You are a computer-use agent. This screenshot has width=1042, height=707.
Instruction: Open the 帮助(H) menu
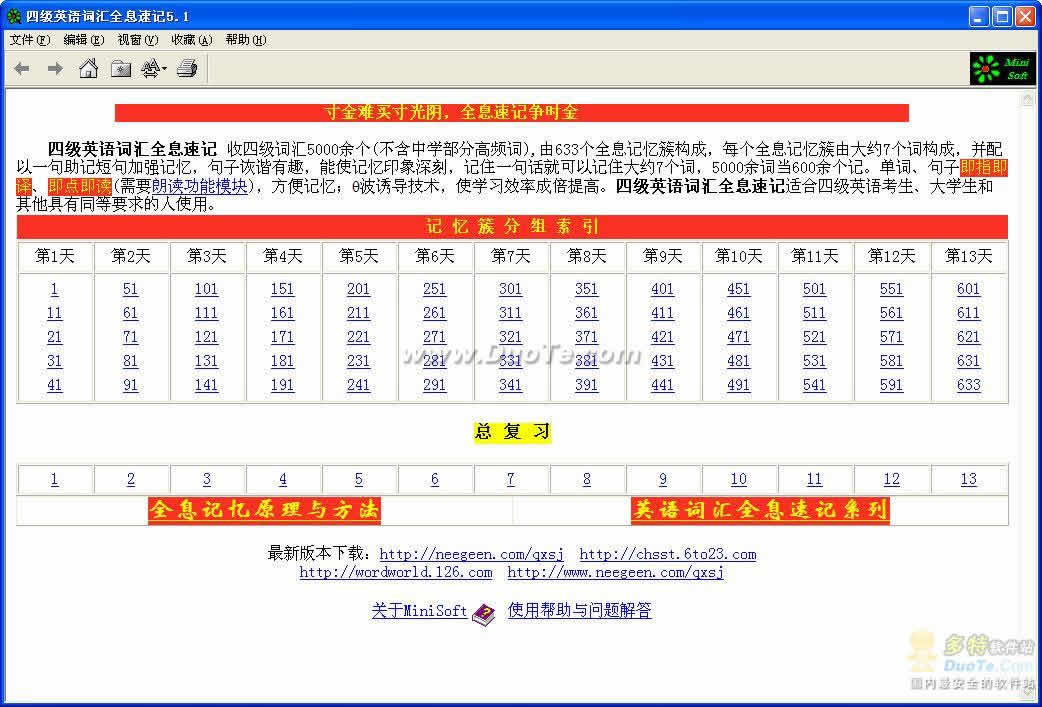click(246, 40)
